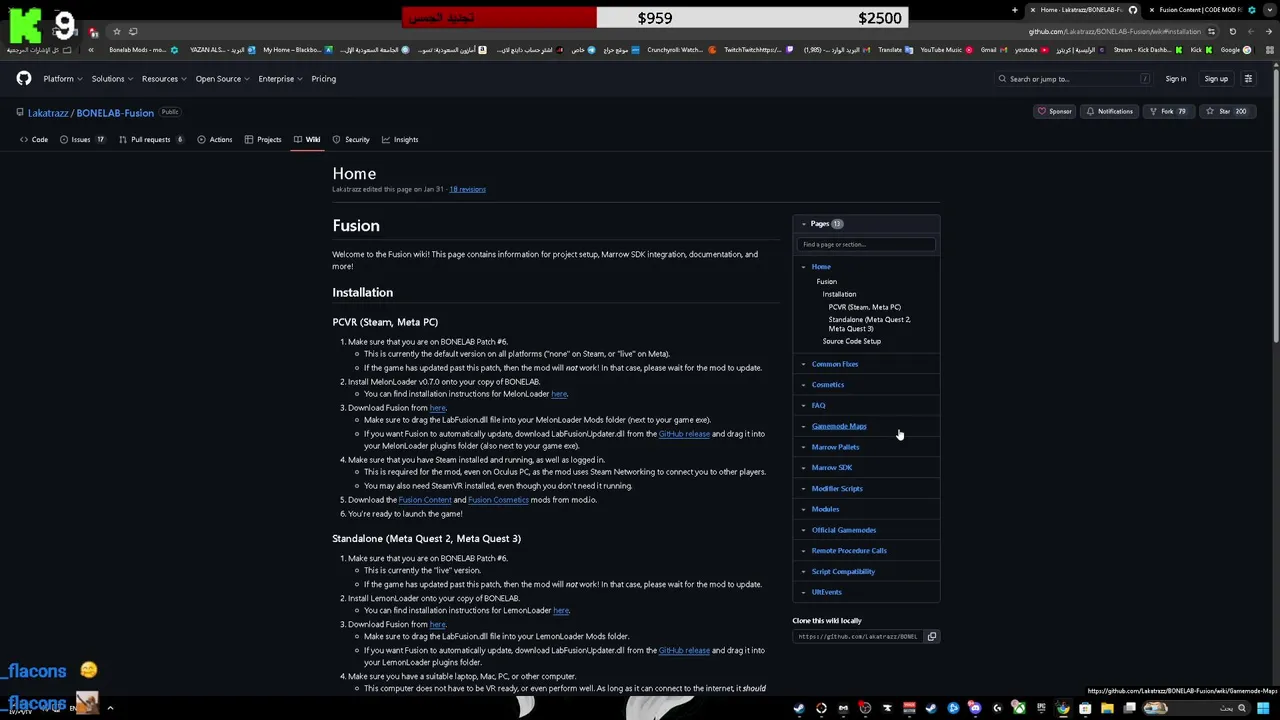
Task: Click the Fork button
Action: (1167, 111)
